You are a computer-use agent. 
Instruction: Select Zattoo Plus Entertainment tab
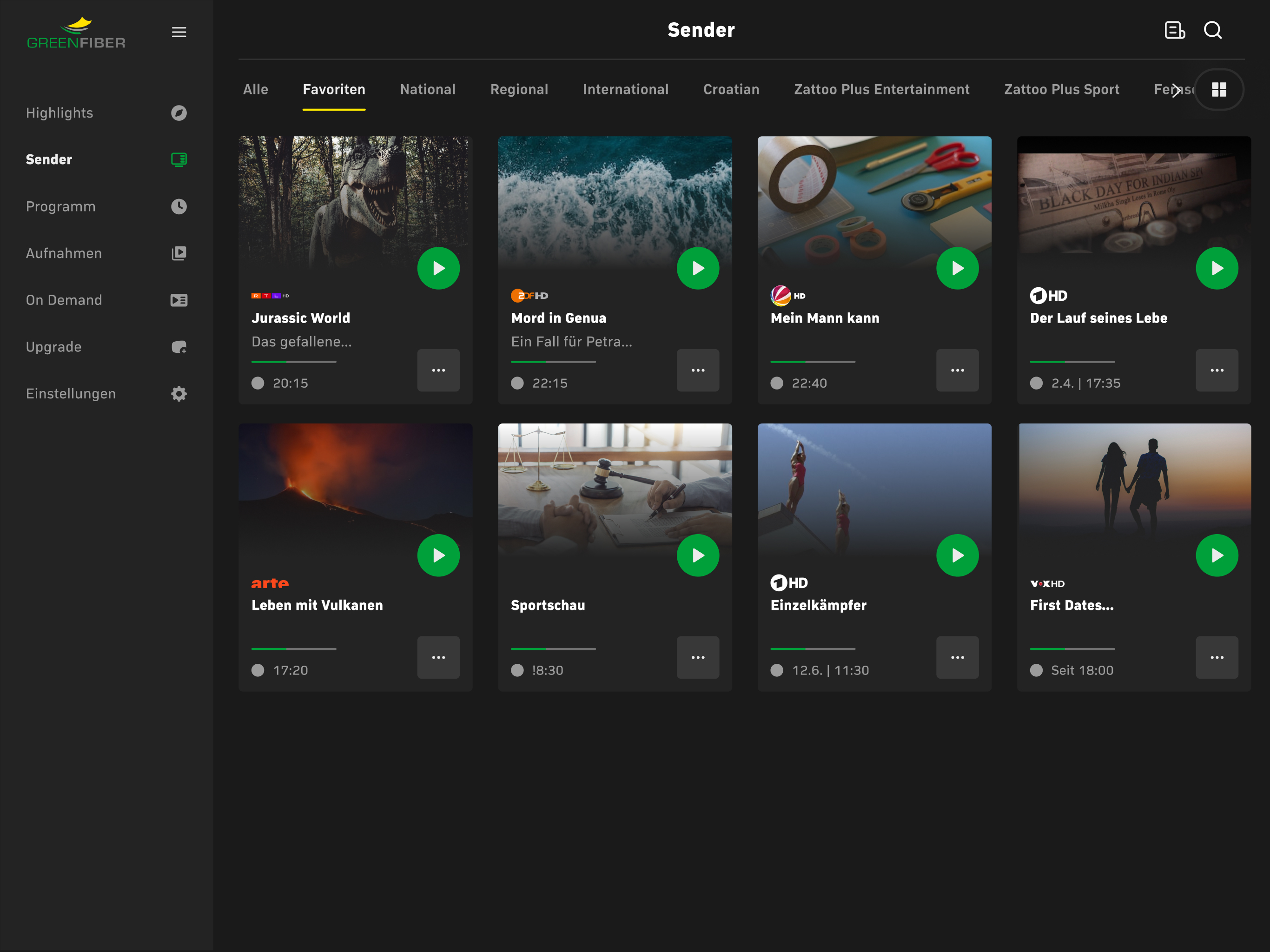[x=882, y=90]
